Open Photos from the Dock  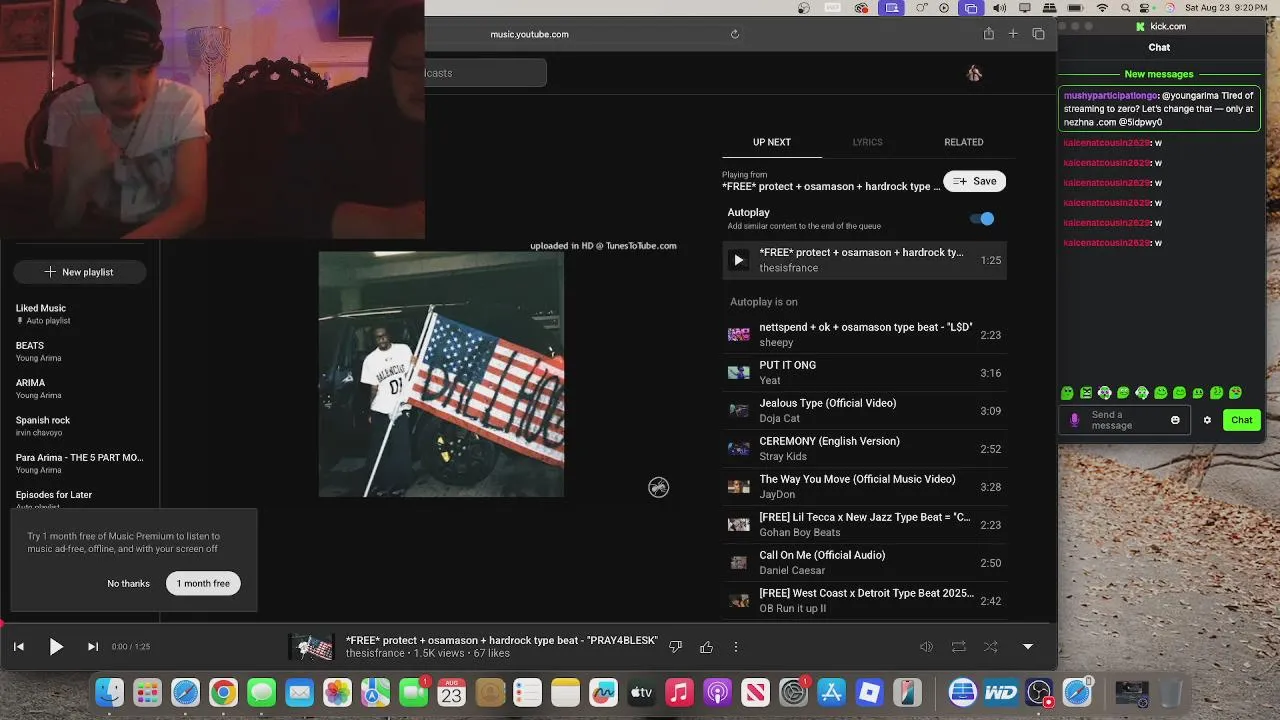[337, 693]
